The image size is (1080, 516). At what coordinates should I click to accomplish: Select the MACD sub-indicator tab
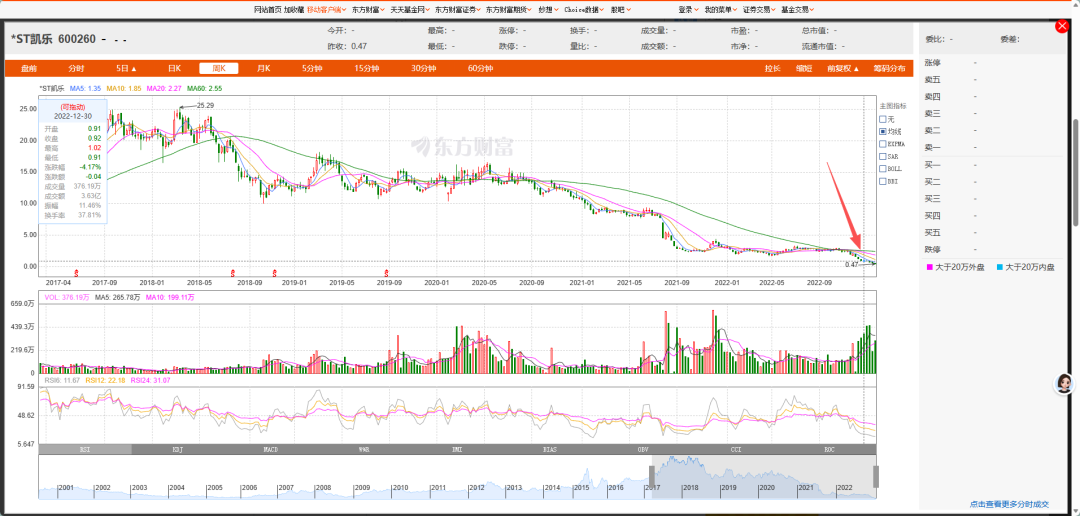pos(271,449)
